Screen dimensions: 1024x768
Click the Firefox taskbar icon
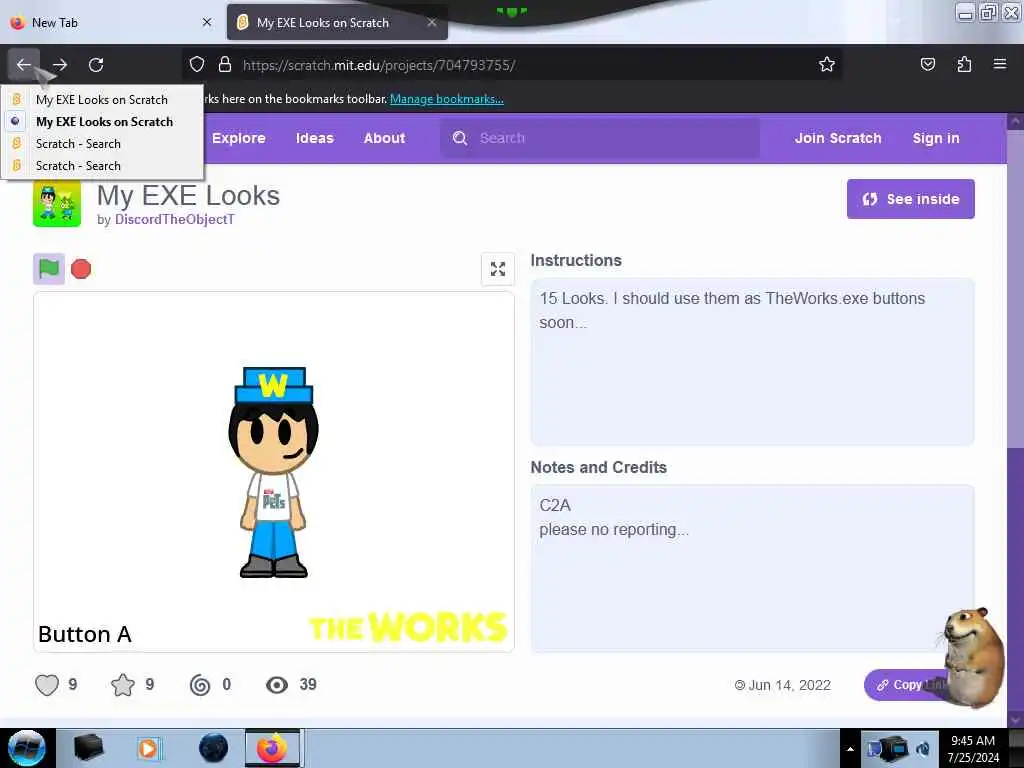272,748
